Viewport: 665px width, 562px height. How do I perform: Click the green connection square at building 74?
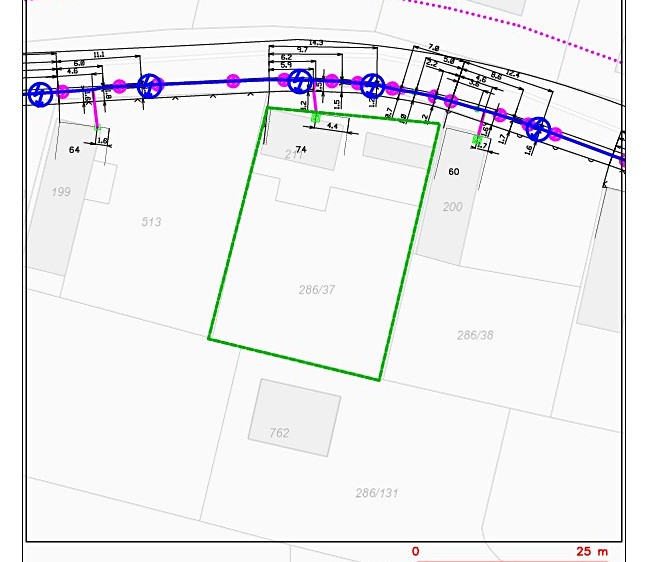[315, 117]
